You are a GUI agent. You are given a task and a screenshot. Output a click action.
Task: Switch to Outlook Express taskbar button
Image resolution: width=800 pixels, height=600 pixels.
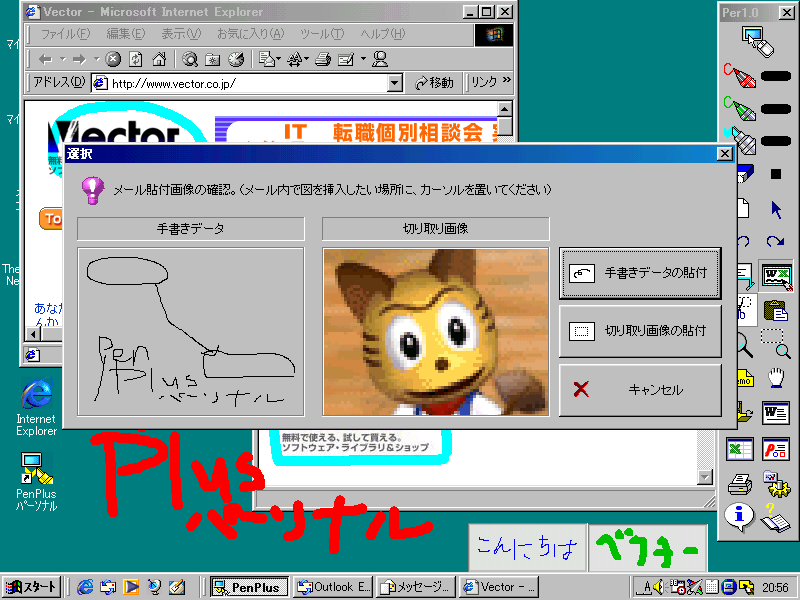click(x=334, y=587)
